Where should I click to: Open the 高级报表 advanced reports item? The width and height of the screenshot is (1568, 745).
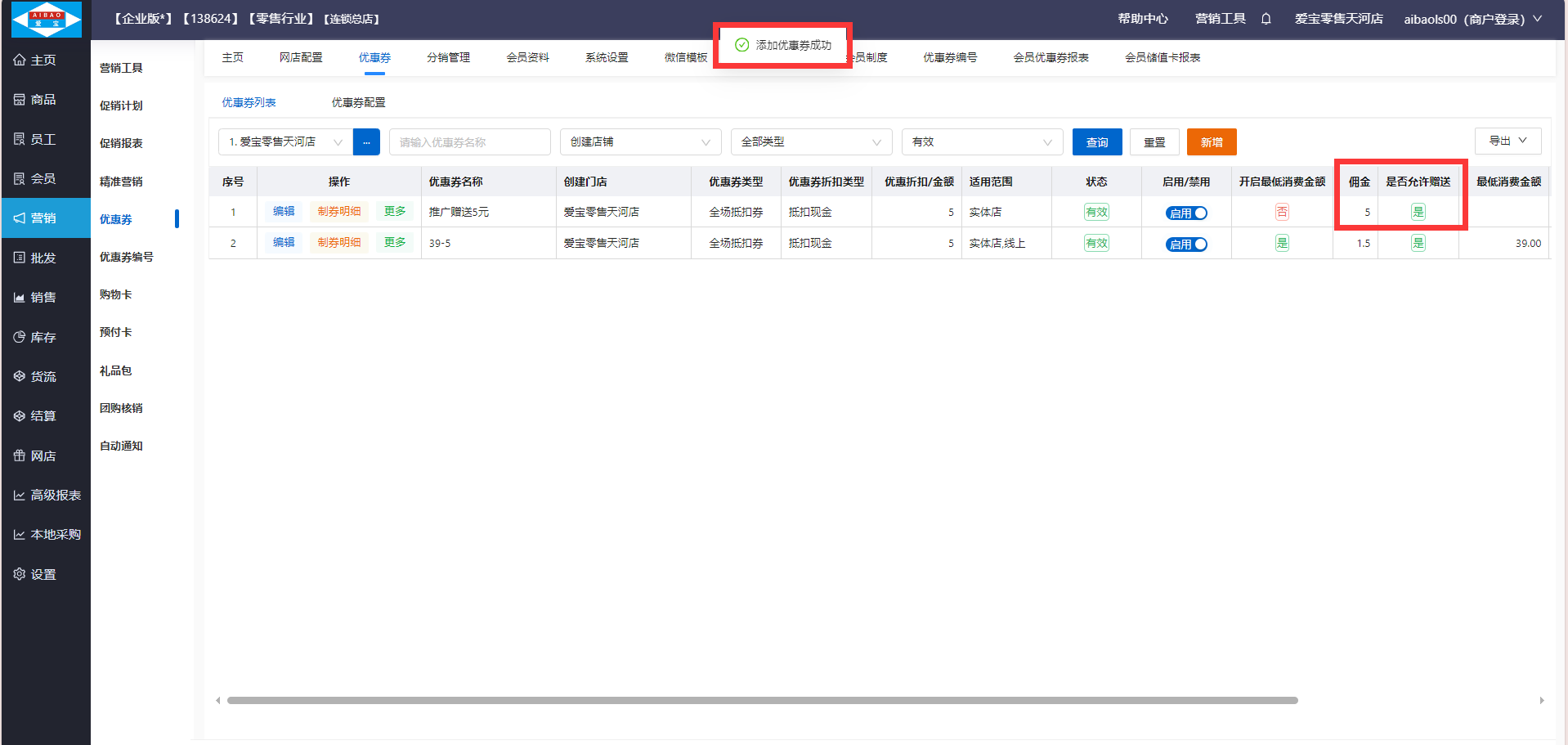pyautogui.click(x=47, y=495)
